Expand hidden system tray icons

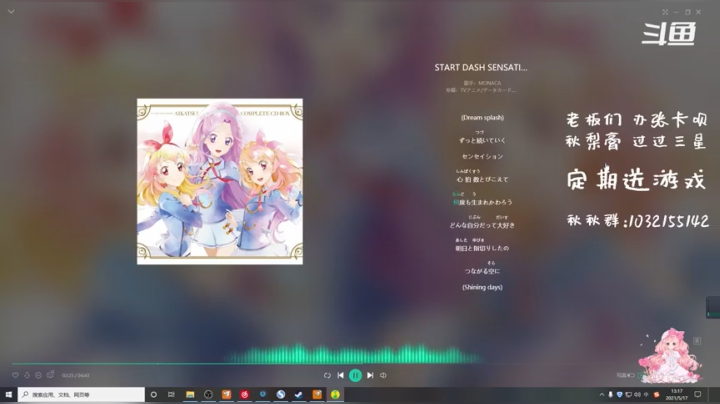[x=602, y=394]
